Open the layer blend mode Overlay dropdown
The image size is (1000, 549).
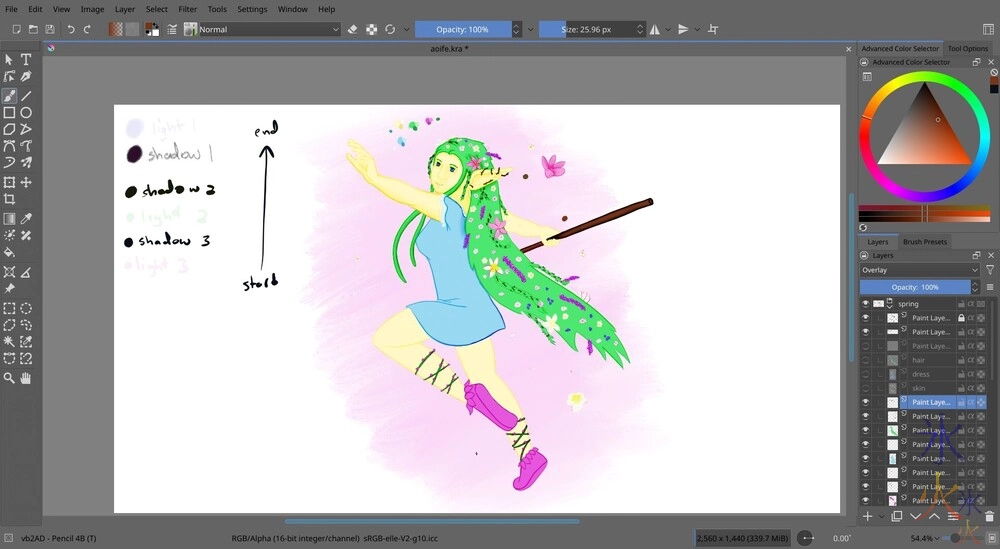[919, 270]
